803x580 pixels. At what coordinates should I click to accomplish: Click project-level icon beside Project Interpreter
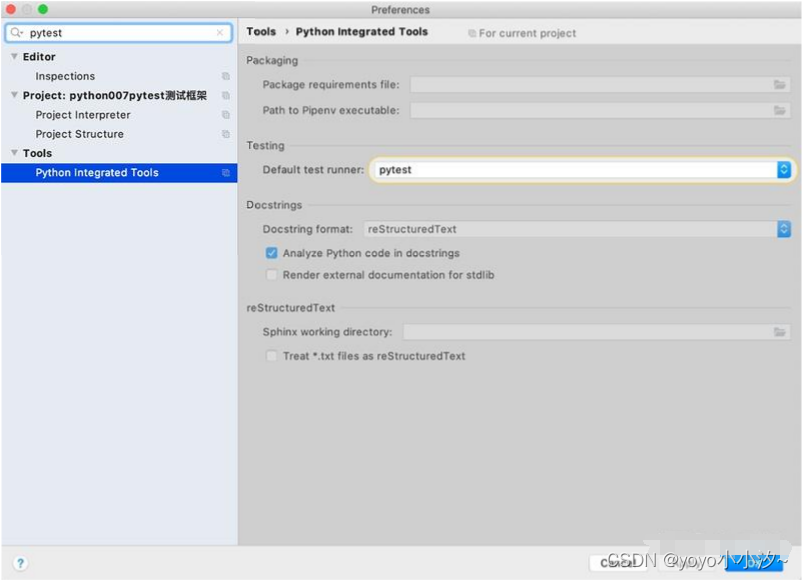pyautogui.click(x=226, y=115)
